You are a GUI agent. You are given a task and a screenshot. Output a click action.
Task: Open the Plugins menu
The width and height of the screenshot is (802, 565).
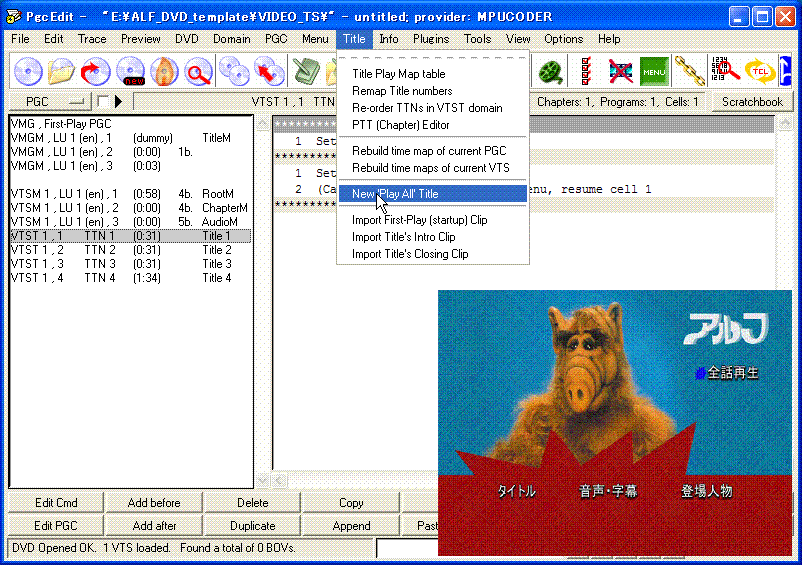(x=431, y=39)
